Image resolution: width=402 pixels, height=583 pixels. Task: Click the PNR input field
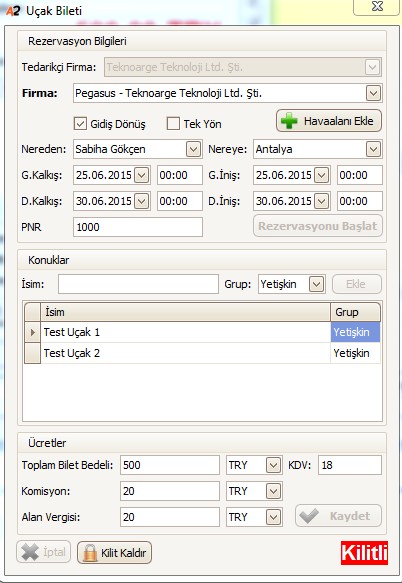(x=138, y=227)
